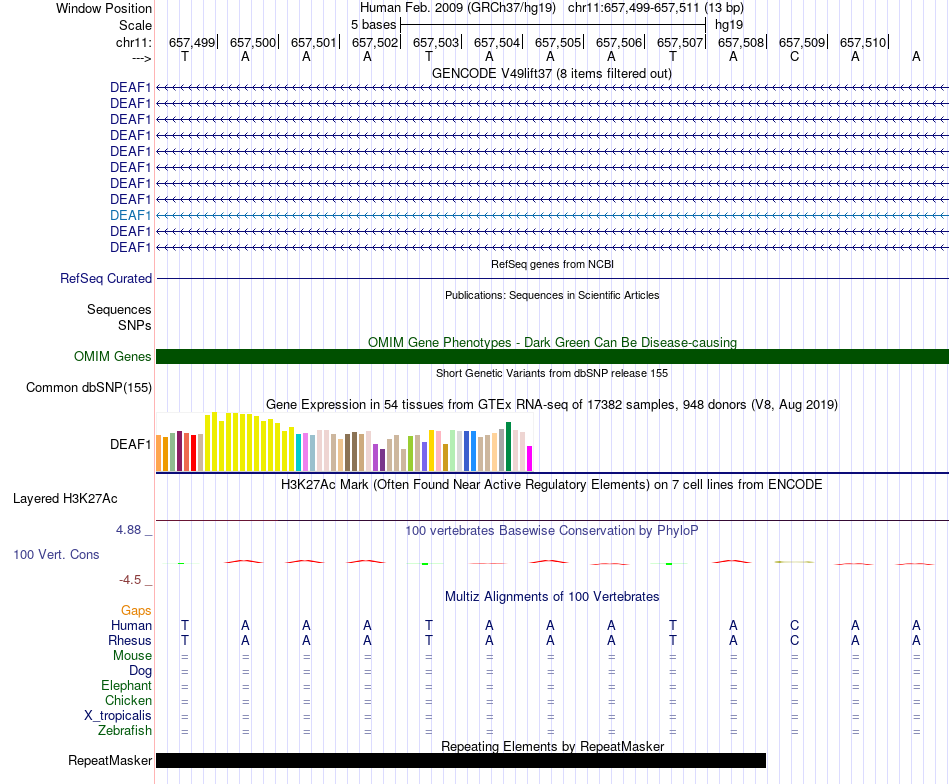Click the Human alignment row label

131,625
